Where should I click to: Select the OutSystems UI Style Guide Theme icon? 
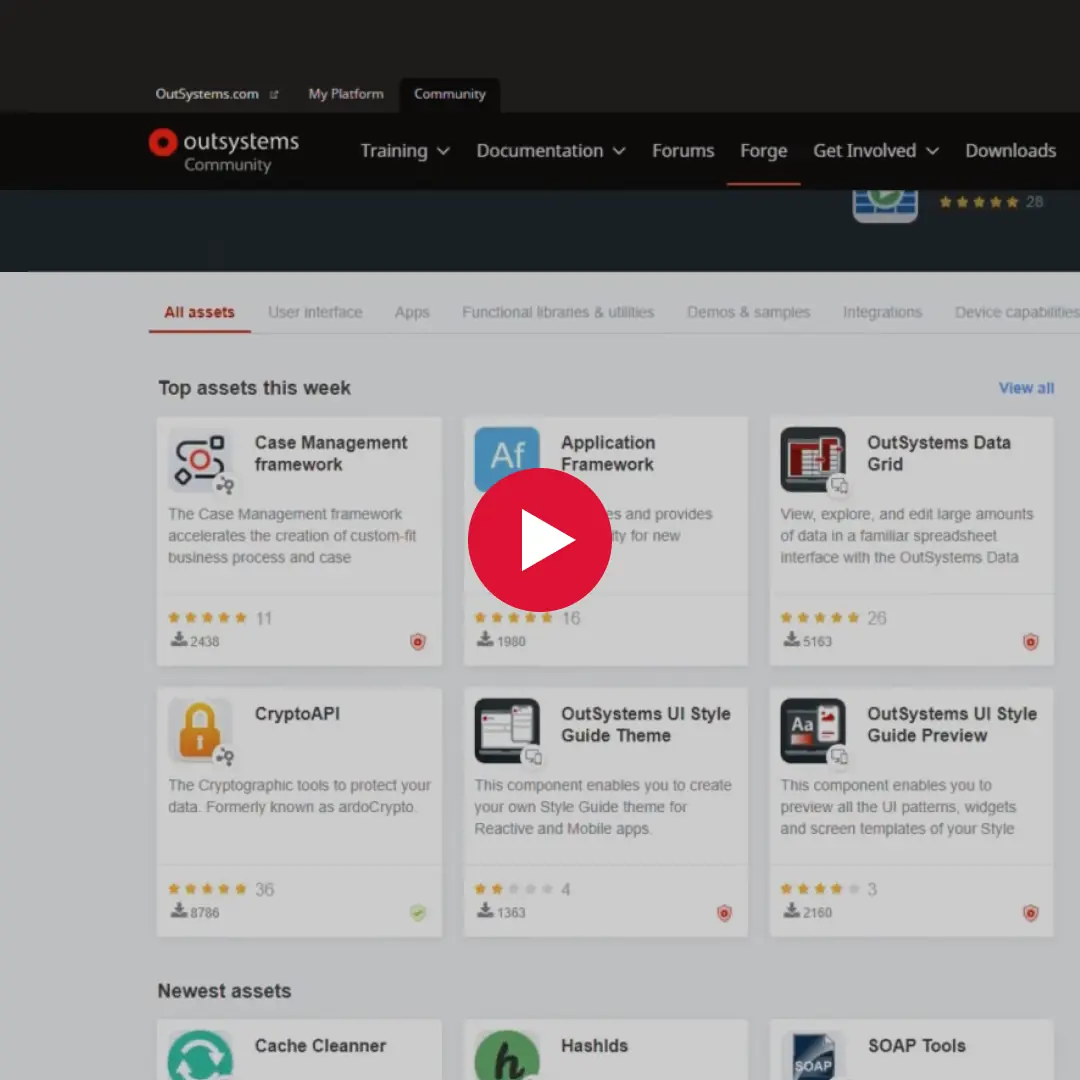point(507,731)
